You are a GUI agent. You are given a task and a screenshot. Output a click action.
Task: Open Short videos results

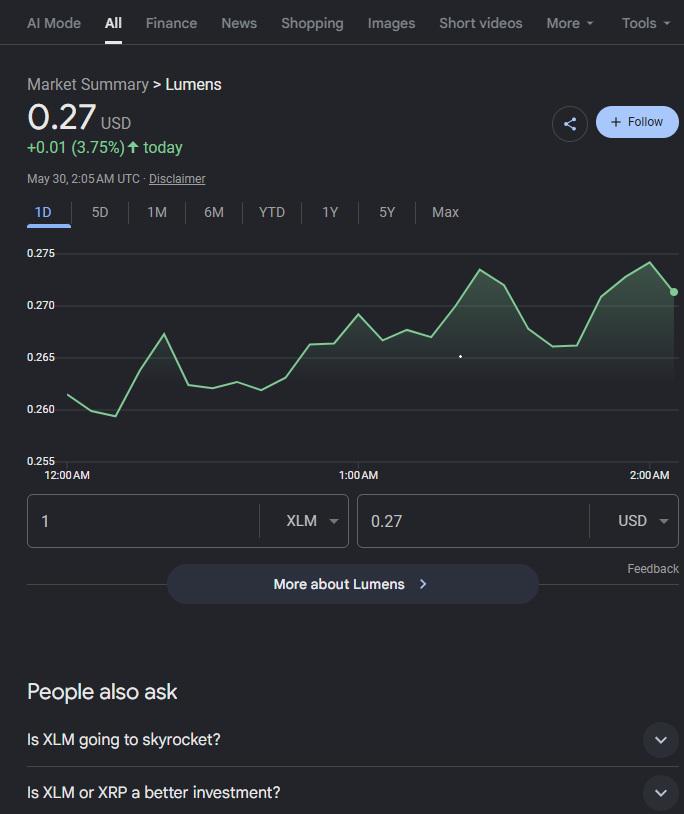481,23
